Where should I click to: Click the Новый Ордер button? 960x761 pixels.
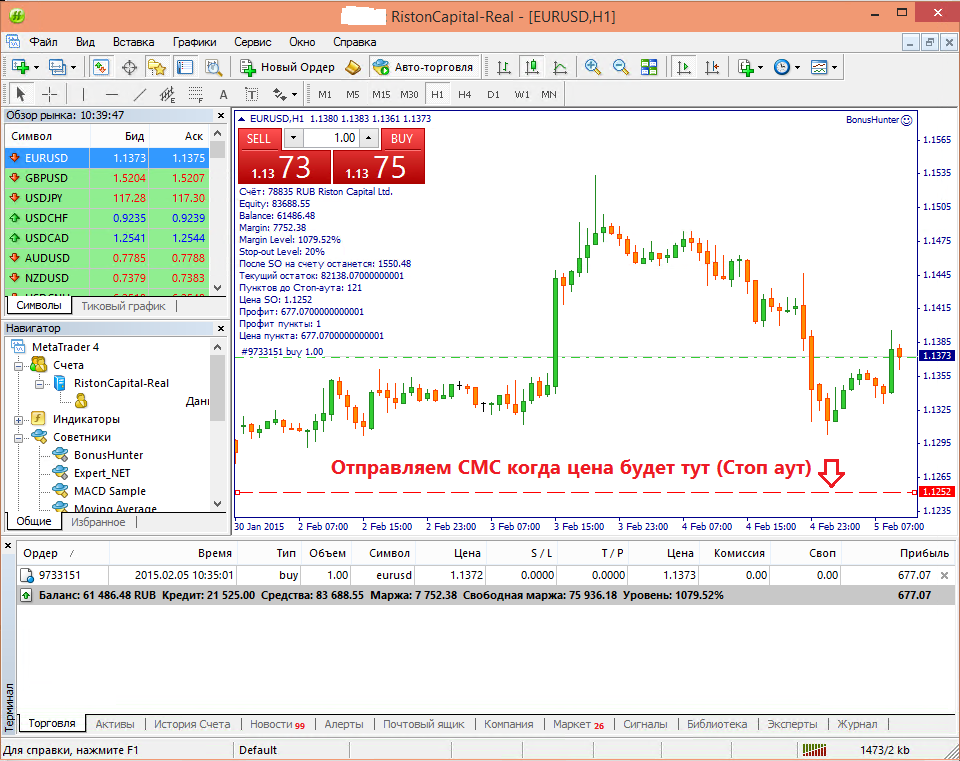pyautogui.click(x=287, y=67)
